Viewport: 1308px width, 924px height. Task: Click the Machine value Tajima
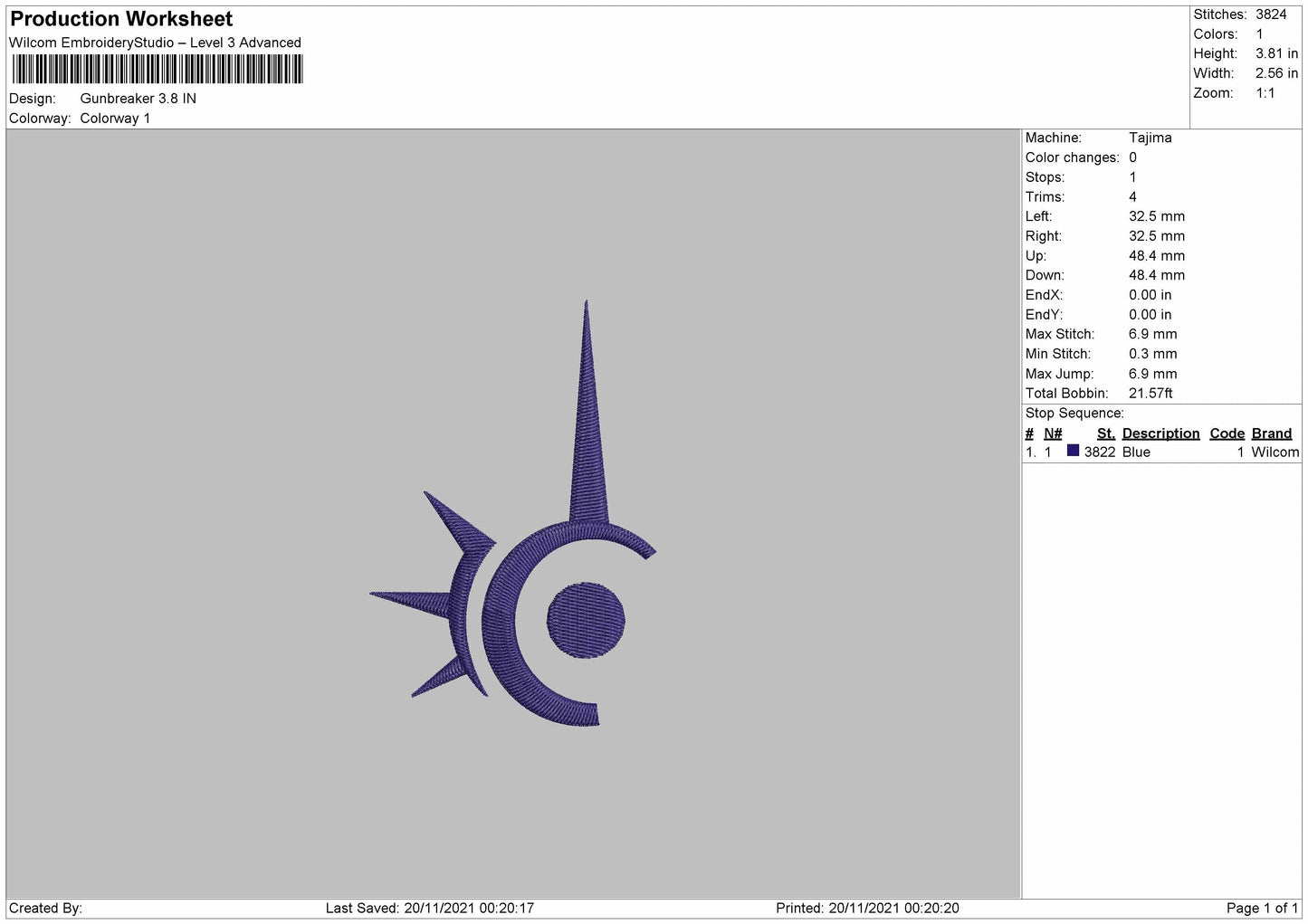(x=1150, y=138)
